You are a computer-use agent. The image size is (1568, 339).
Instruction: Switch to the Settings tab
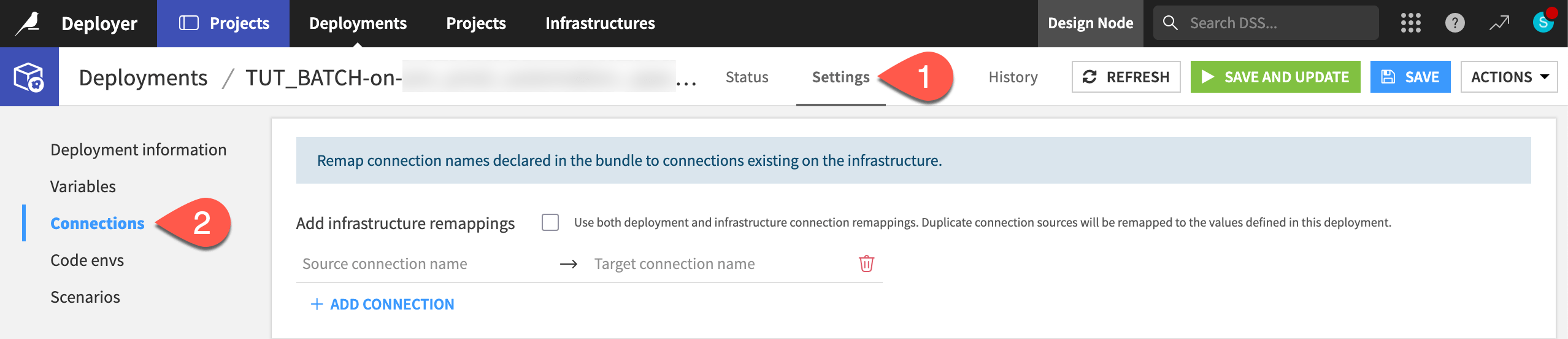840,77
